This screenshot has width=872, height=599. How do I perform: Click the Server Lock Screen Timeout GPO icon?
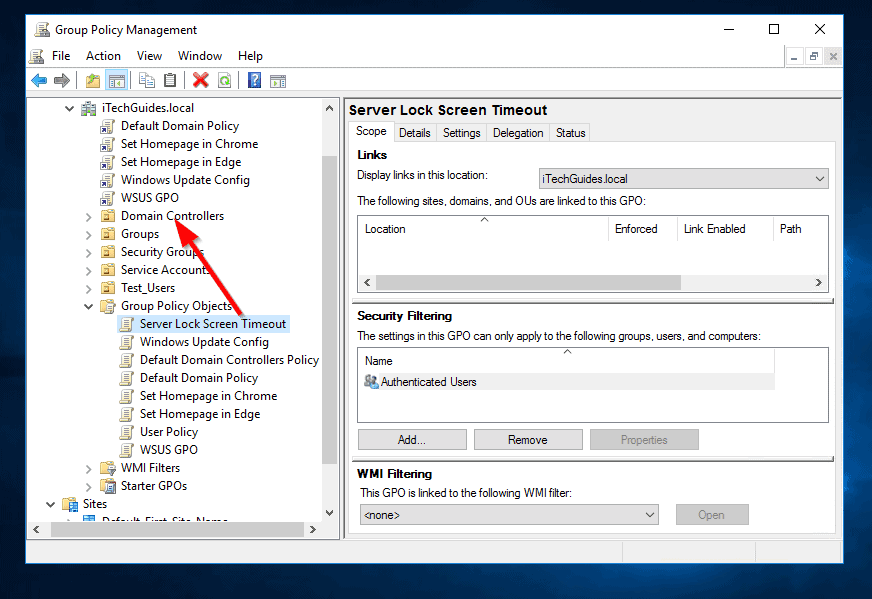pos(127,324)
